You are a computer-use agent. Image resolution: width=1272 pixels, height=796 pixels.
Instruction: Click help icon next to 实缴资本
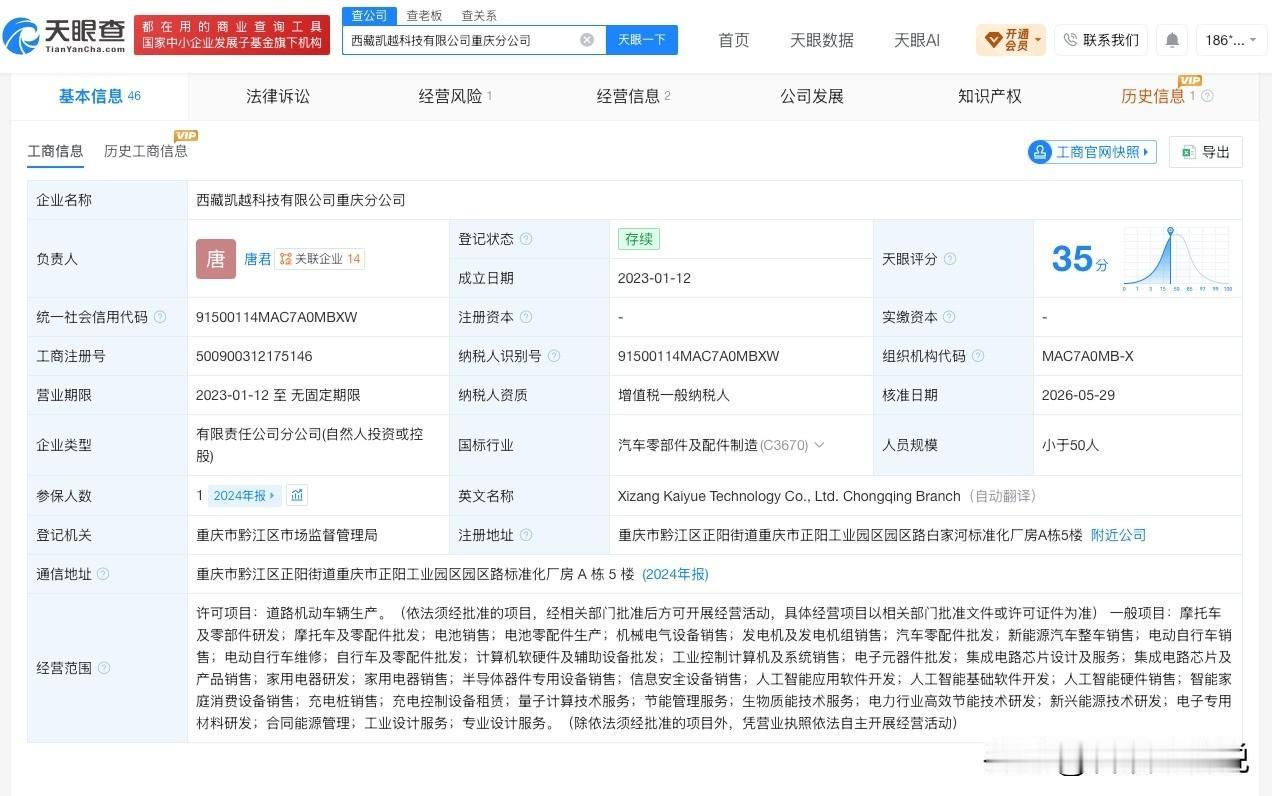950,317
